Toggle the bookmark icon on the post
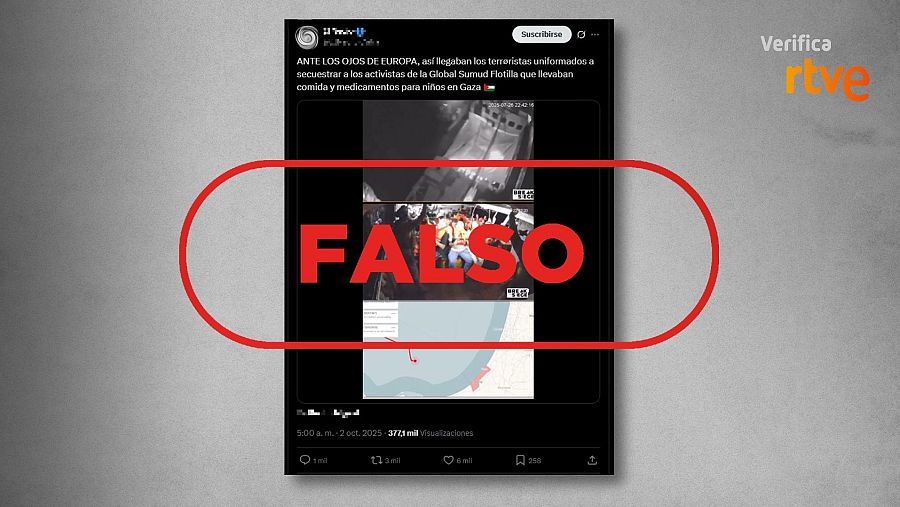 pos(520,460)
